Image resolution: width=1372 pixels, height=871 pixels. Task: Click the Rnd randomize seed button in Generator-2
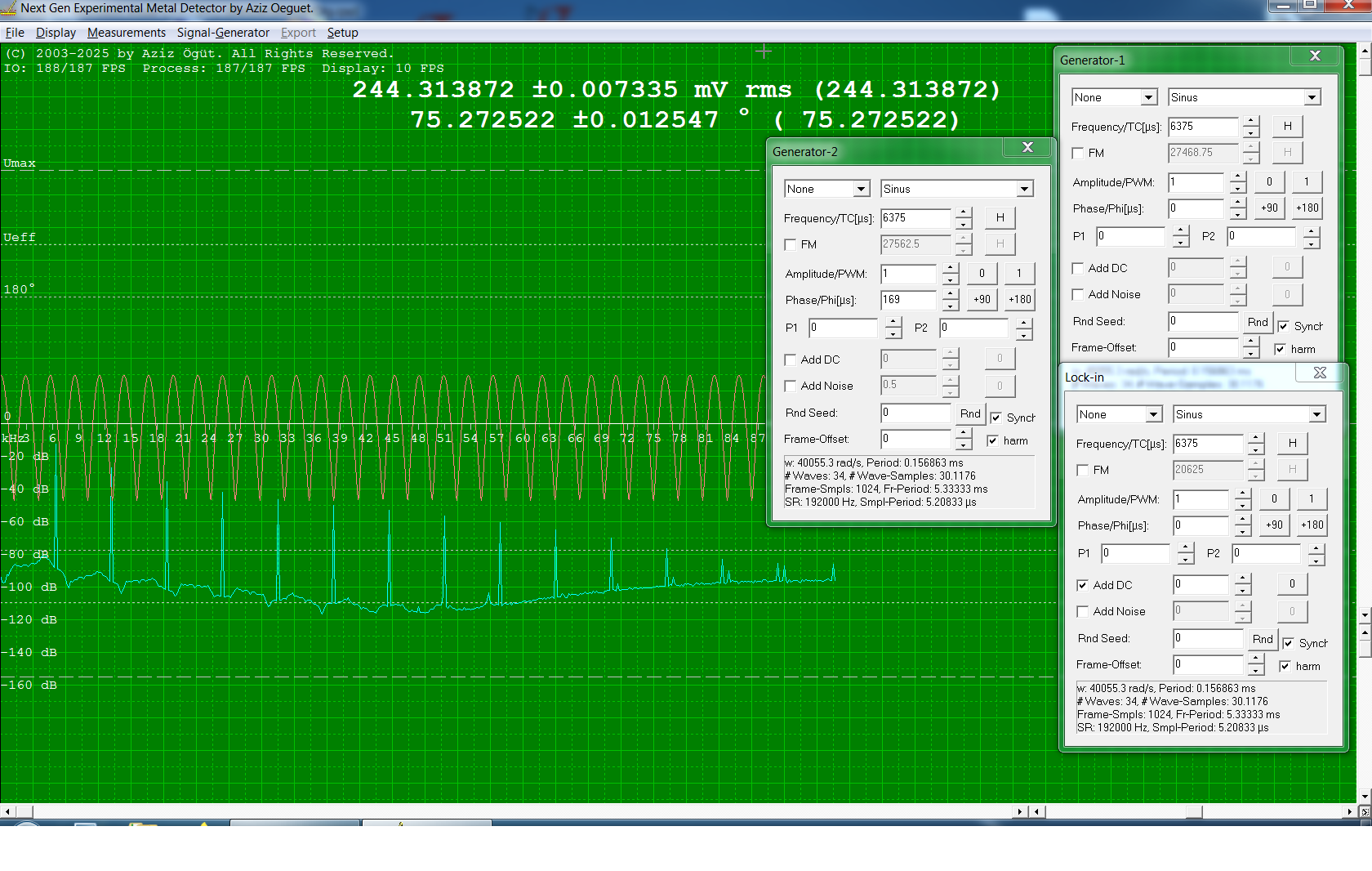[x=969, y=413]
